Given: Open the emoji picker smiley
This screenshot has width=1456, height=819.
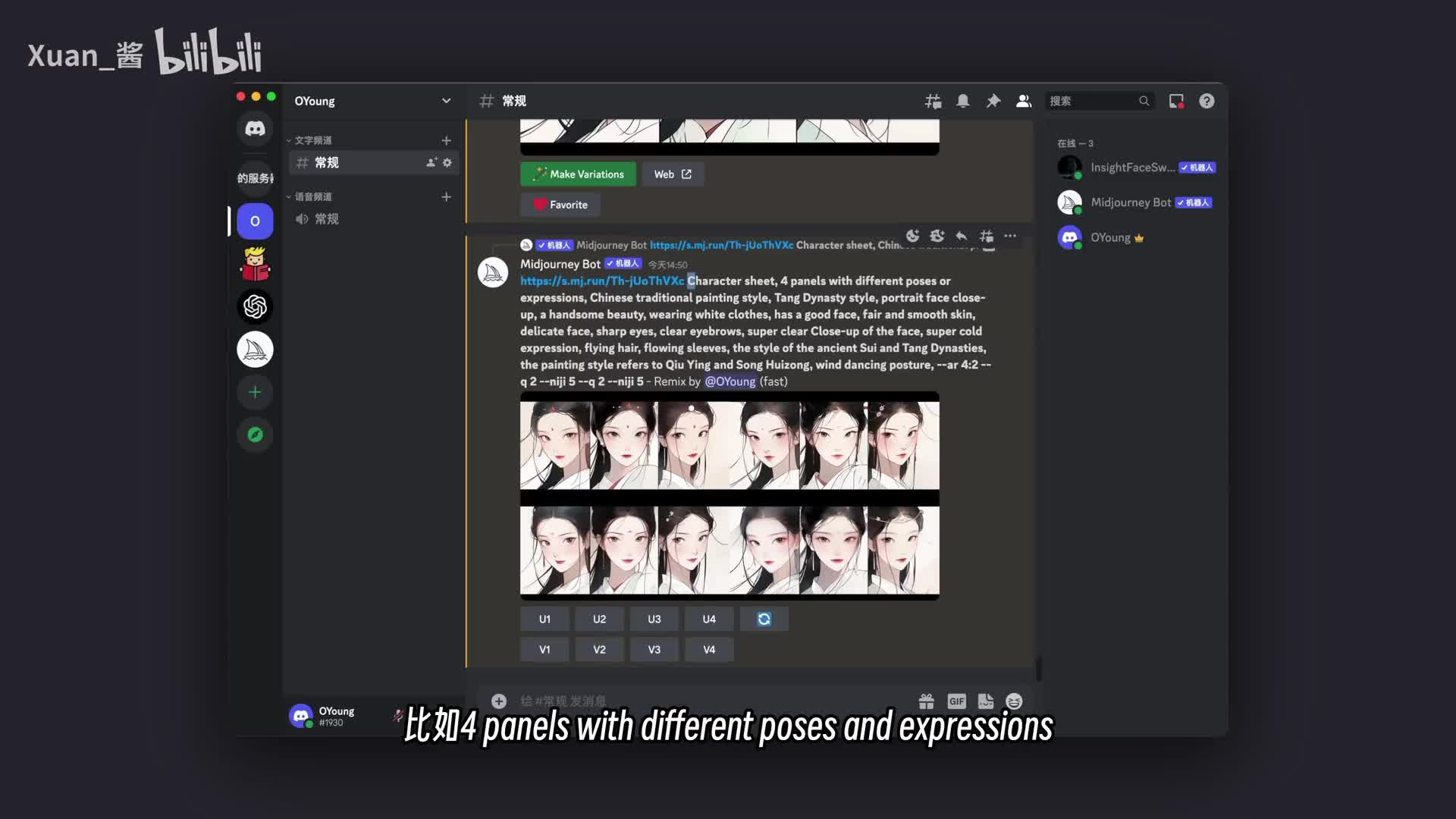Looking at the screenshot, I should click(1014, 701).
